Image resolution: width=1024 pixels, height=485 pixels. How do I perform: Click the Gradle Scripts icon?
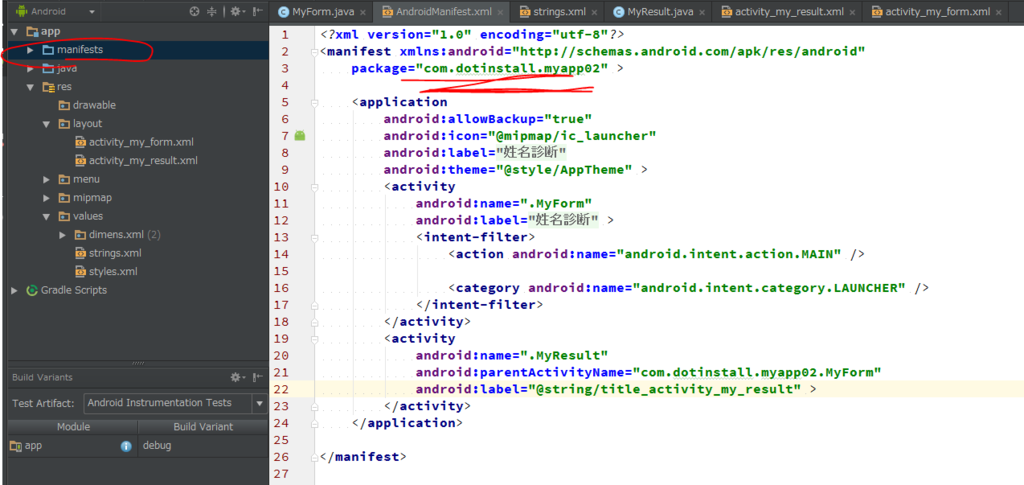[x=31, y=290]
